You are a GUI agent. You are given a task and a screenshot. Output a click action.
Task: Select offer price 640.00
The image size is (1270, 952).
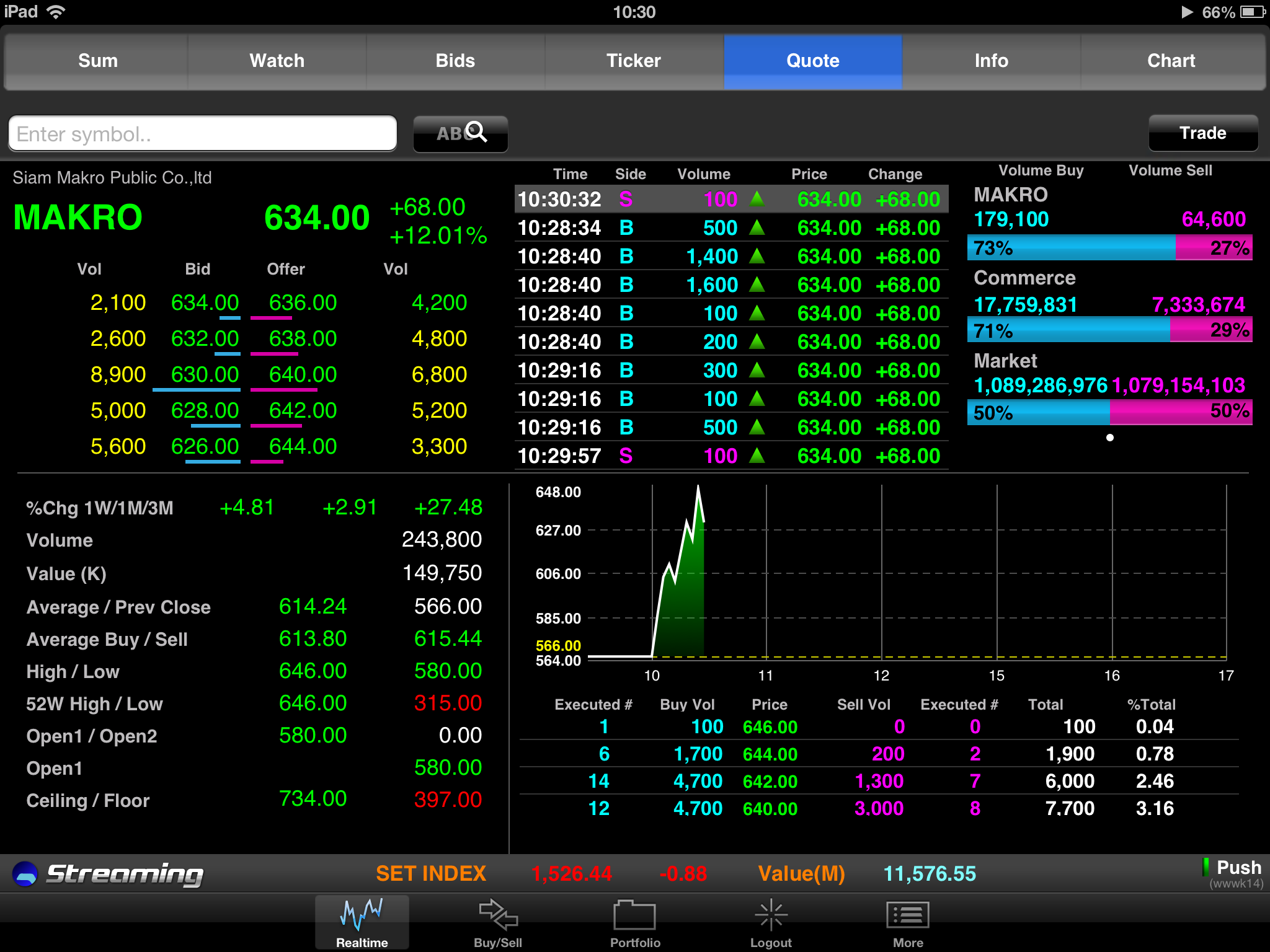[303, 374]
